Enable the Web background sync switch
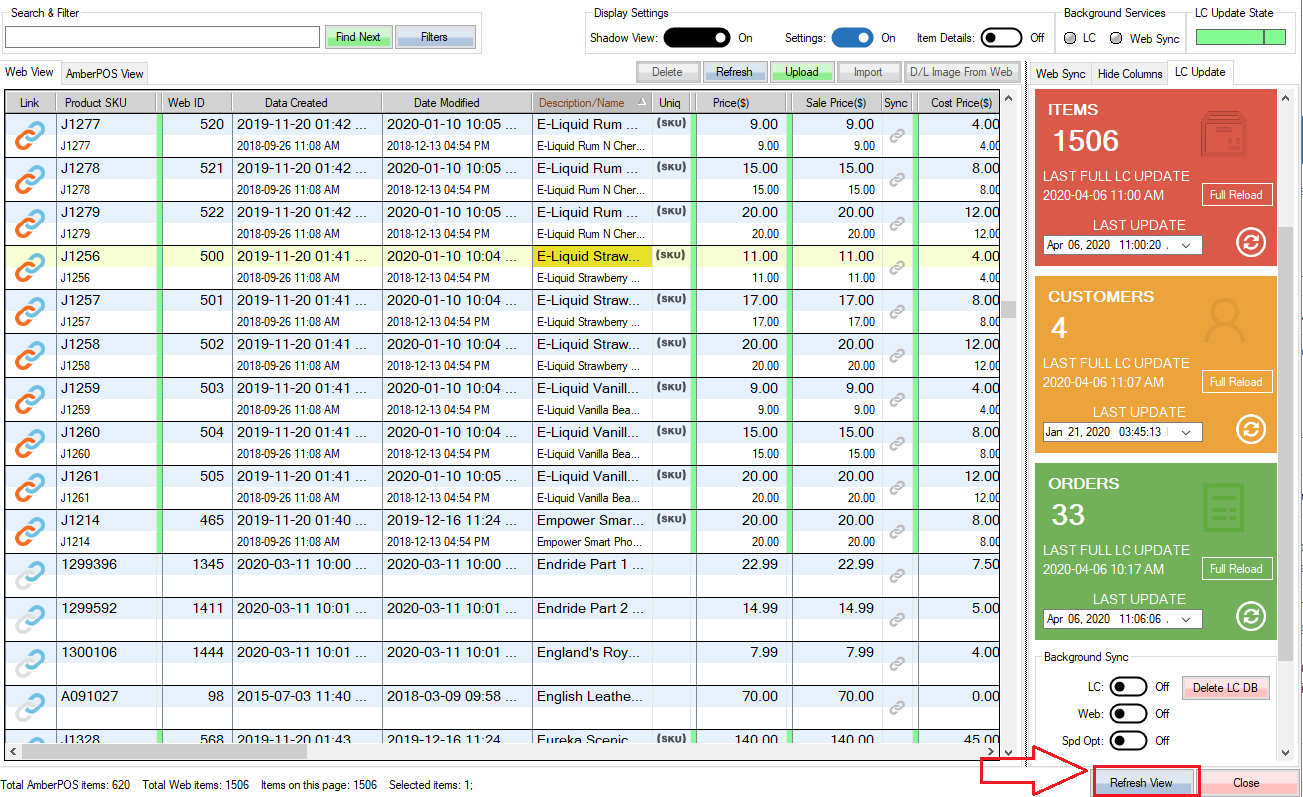Image resolution: width=1303 pixels, height=797 pixels. point(1129,714)
